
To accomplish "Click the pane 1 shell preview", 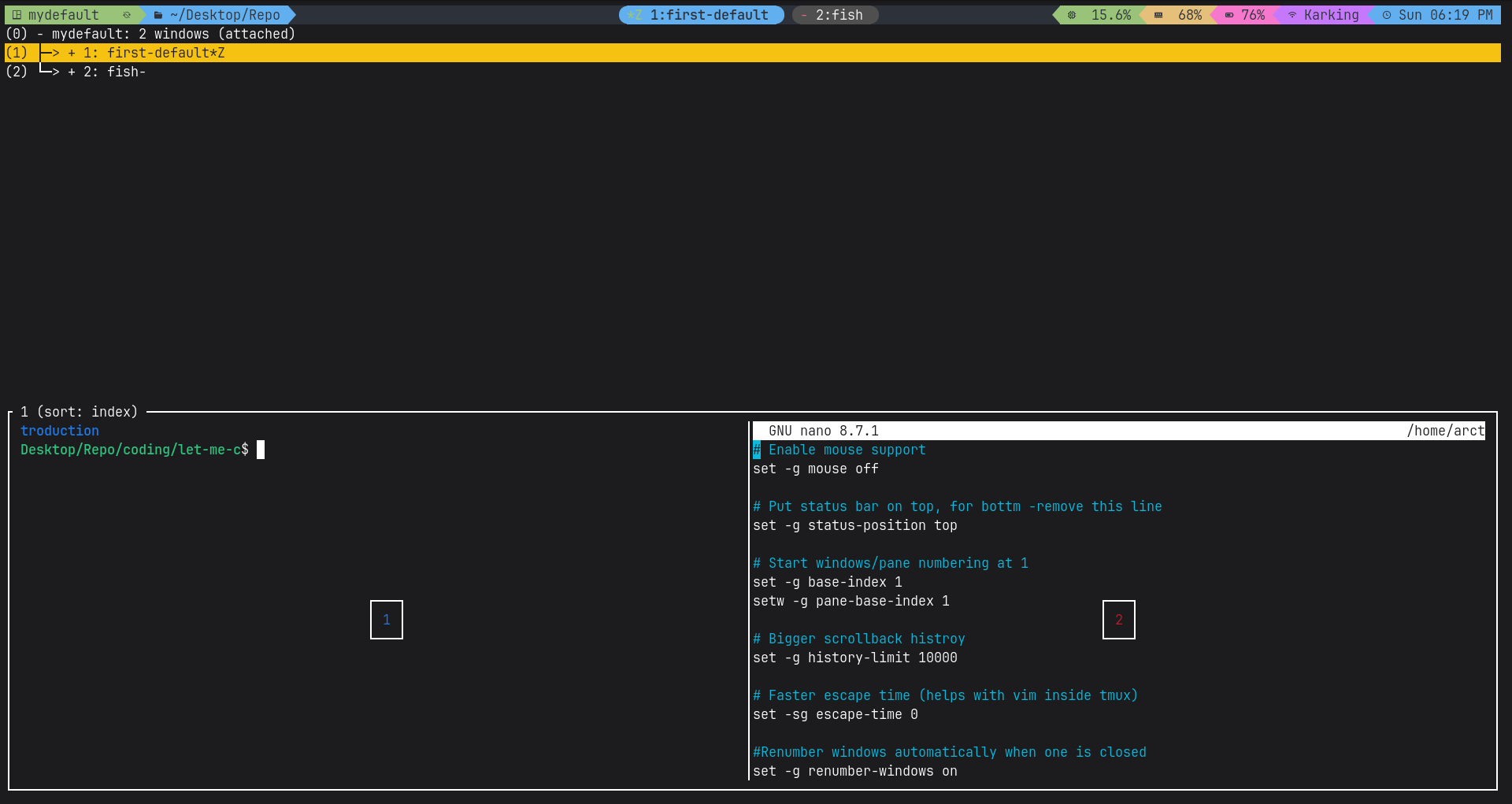I will [x=379, y=601].
